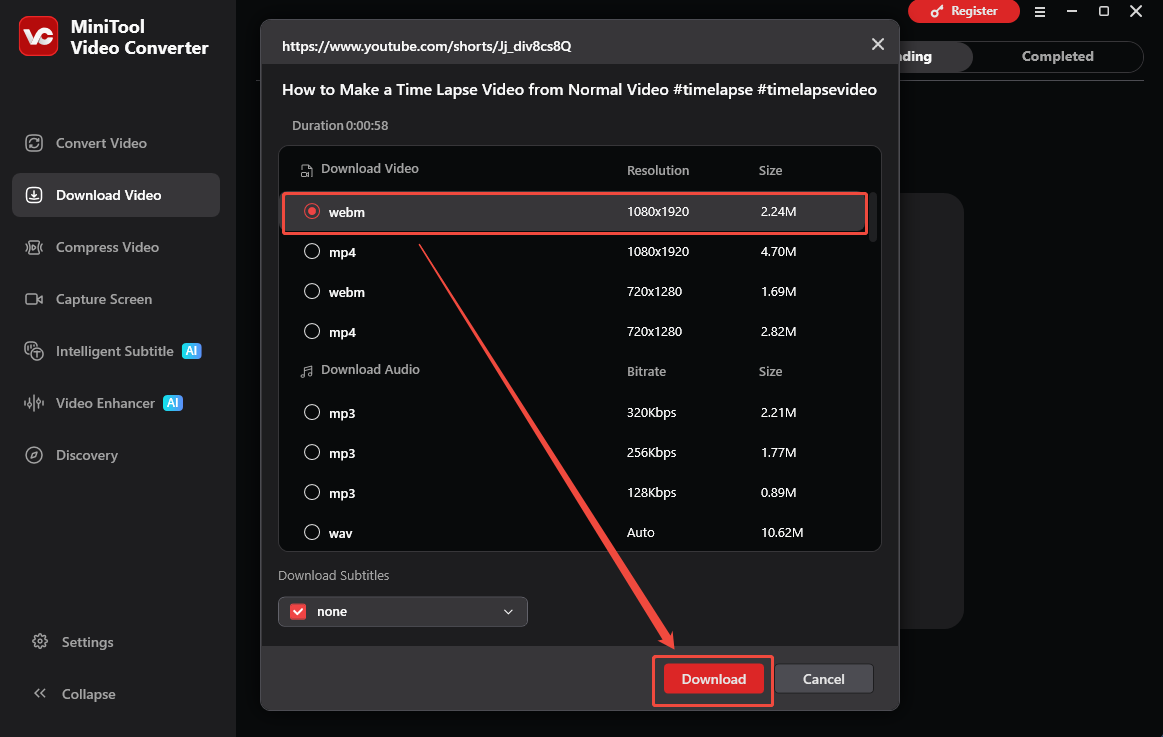Open Compress Video from the sidebar
Viewport: 1163px width, 737px height.
107,247
